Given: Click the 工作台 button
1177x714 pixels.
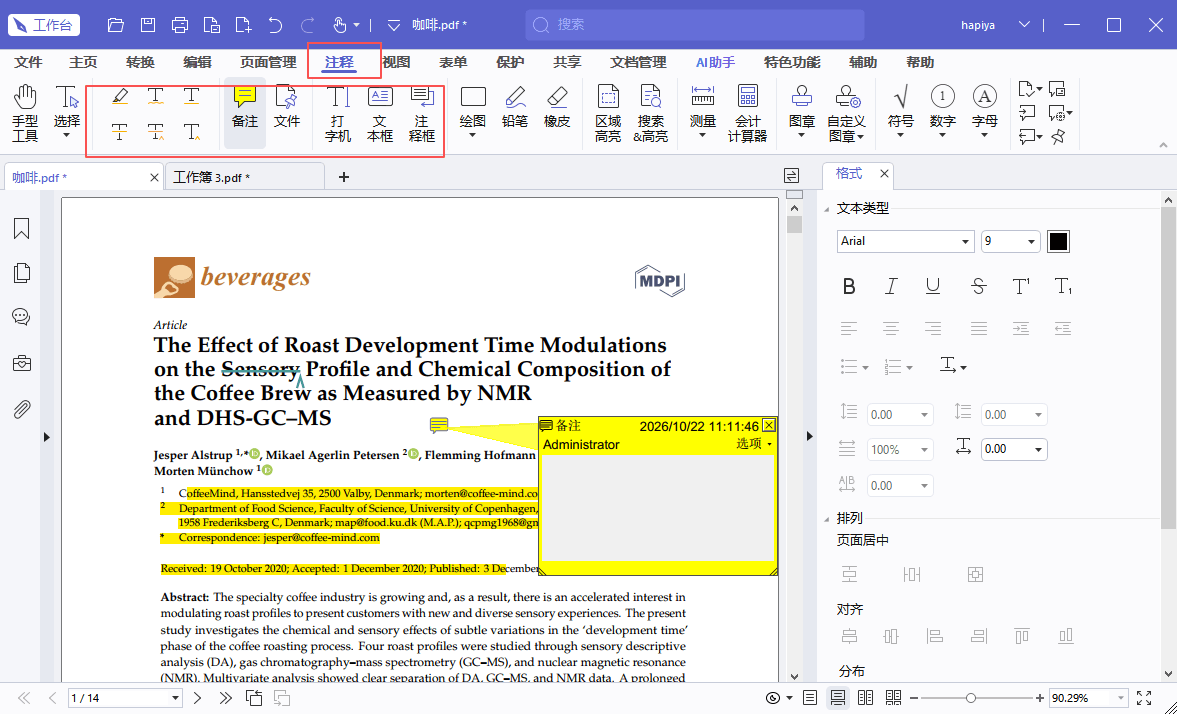Looking at the screenshot, I should pyautogui.click(x=44, y=25).
